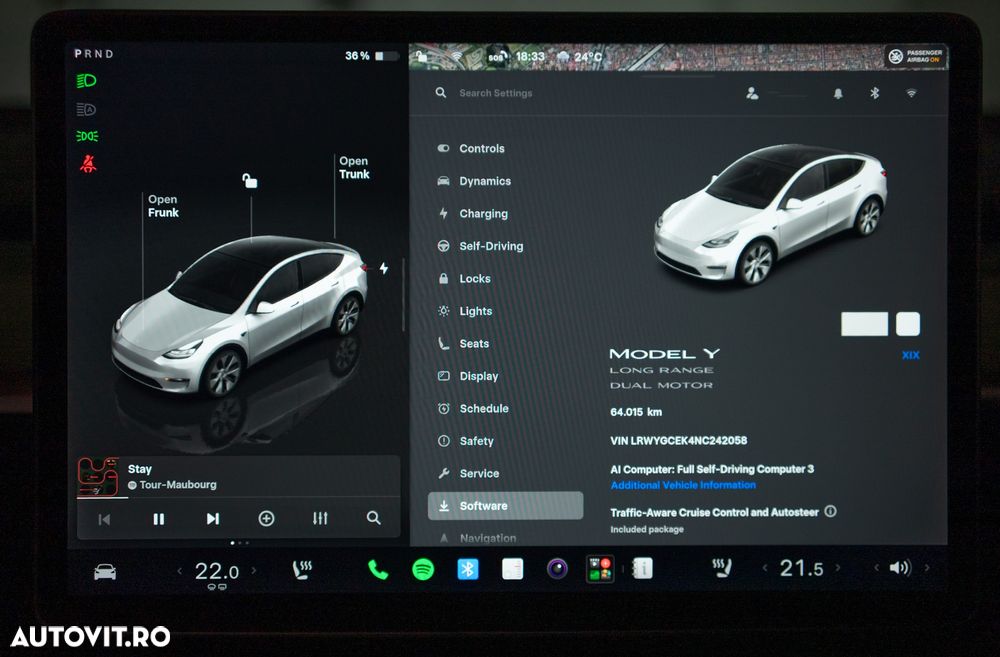This screenshot has height=657, width=1000.
Task: Tap the 64.015 km odometer text
Action: click(x=636, y=412)
